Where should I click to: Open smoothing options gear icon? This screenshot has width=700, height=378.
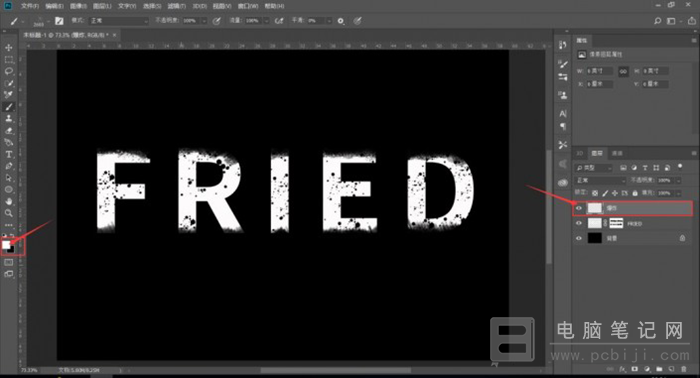coord(341,21)
